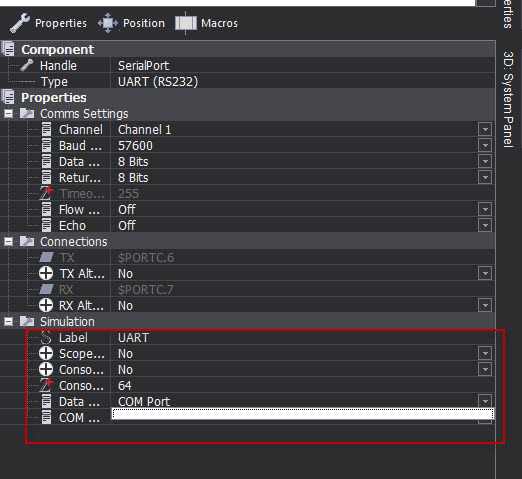Open the Echo dropdown arrow
The width and height of the screenshot is (522, 479).
pyautogui.click(x=485, y=225)
